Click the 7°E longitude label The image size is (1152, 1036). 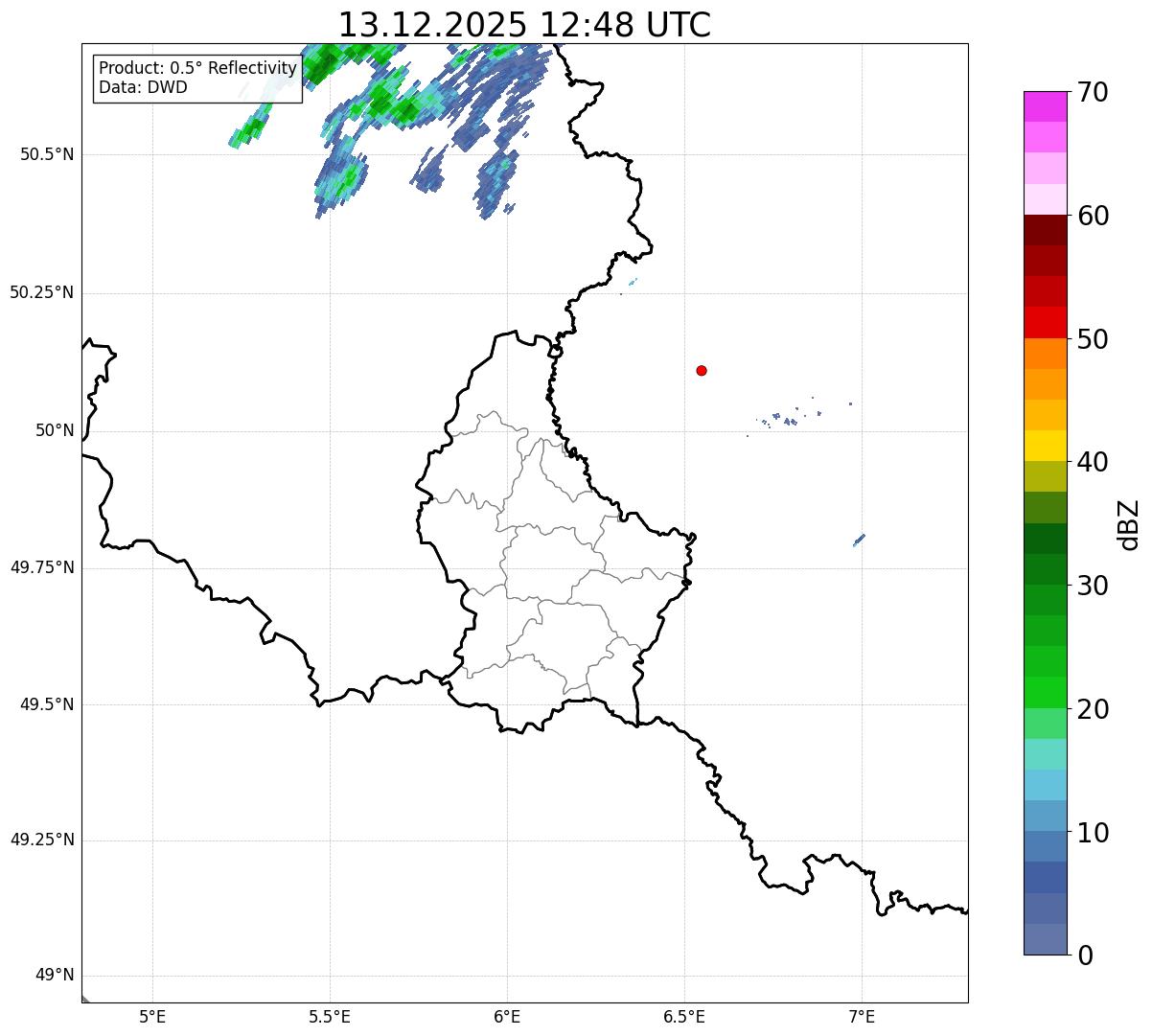pos(862,1016)
